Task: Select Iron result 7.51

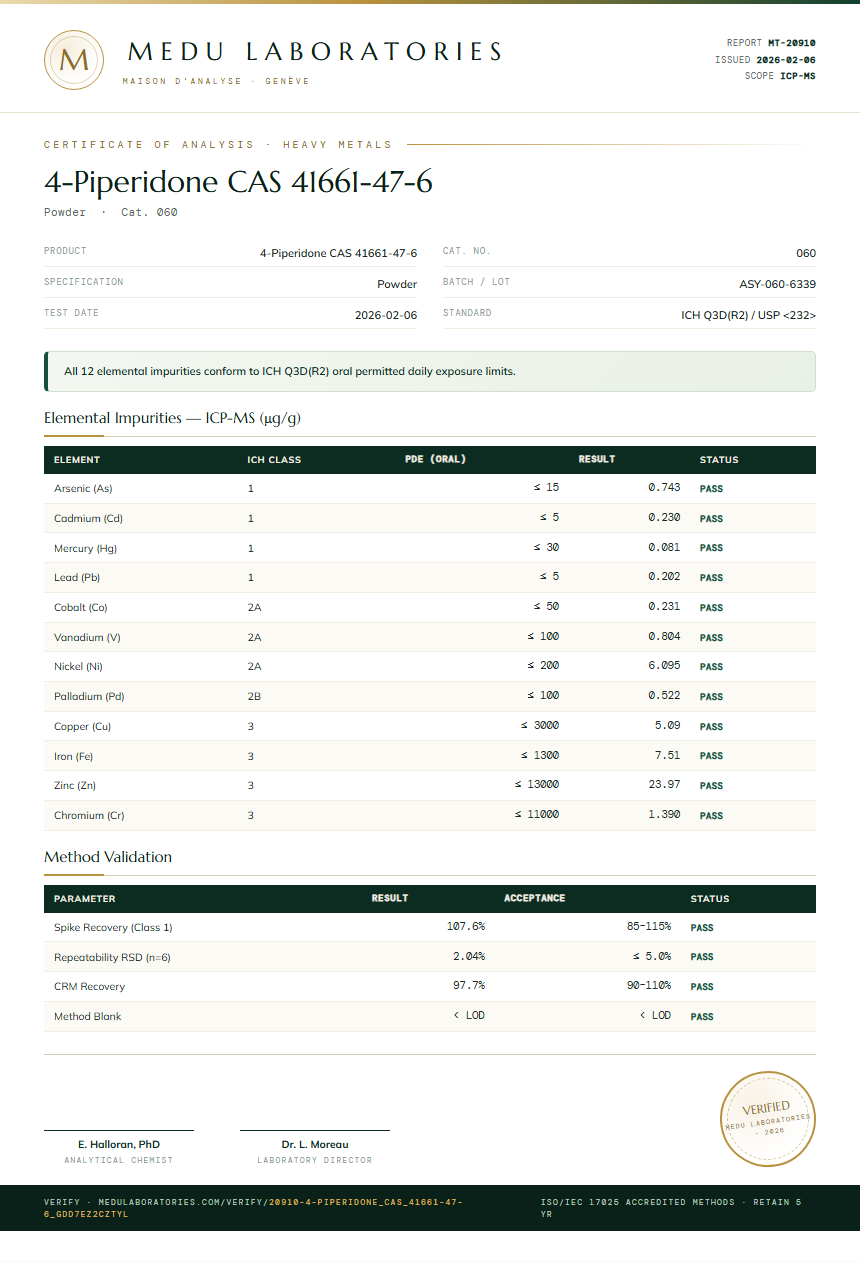Action: point(667,755)
